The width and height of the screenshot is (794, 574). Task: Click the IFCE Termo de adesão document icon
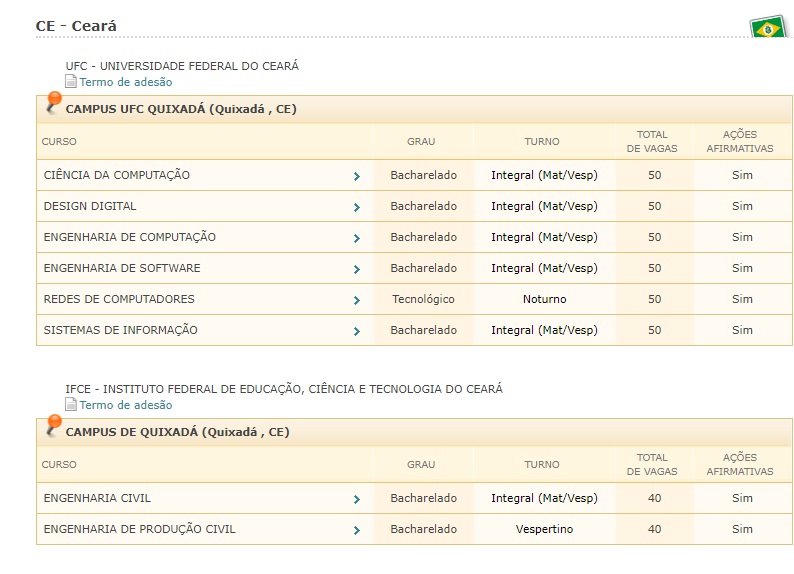point(71,405)
